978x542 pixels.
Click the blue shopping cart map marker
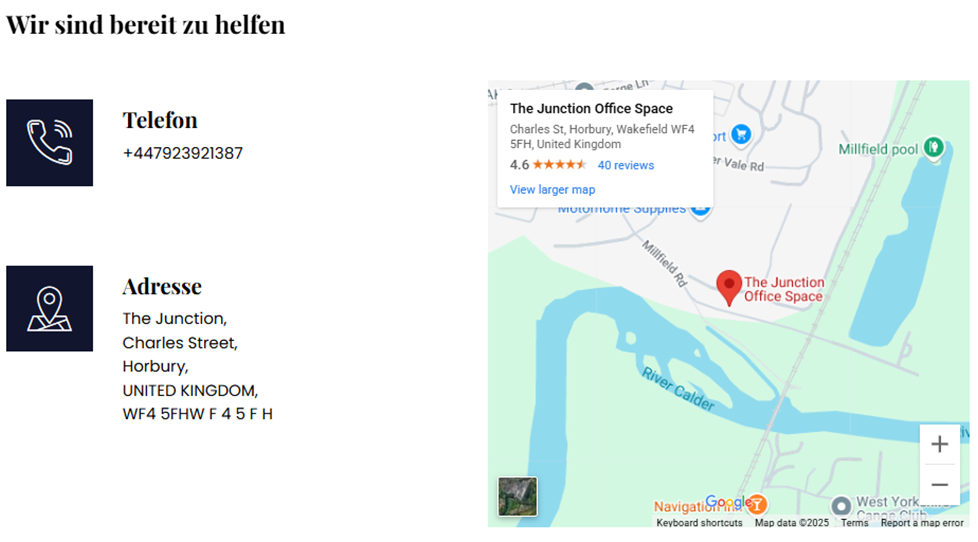coord(741,134)
